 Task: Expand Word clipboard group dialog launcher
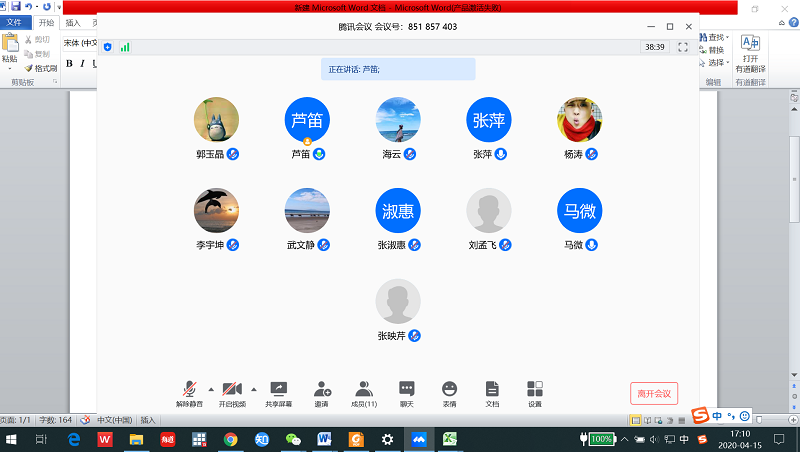(x=55, y=82)
